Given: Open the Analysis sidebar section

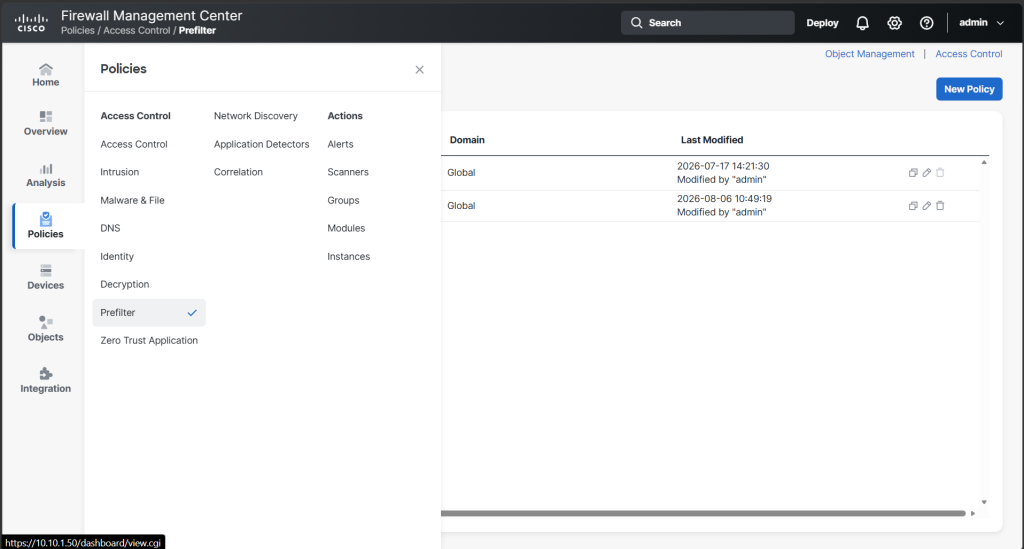Looking at the screenshot, I should [45, 175].
